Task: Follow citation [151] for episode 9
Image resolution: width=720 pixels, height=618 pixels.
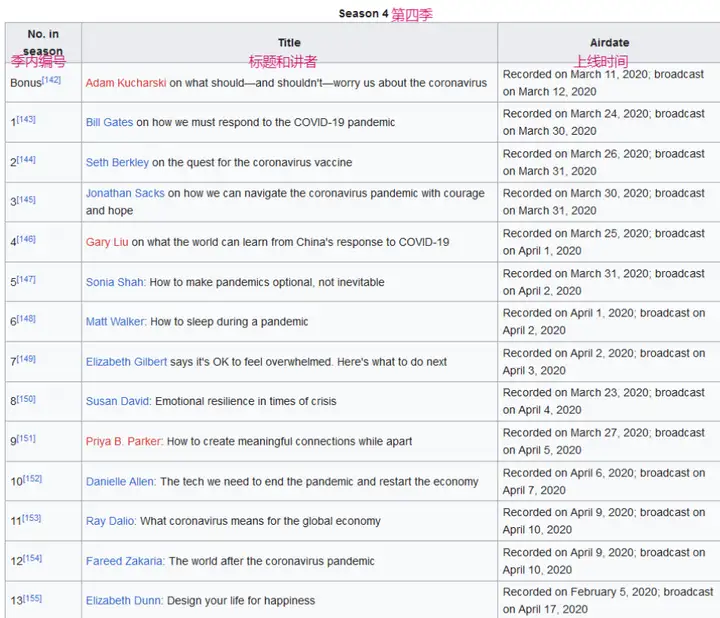Action: 26,438
